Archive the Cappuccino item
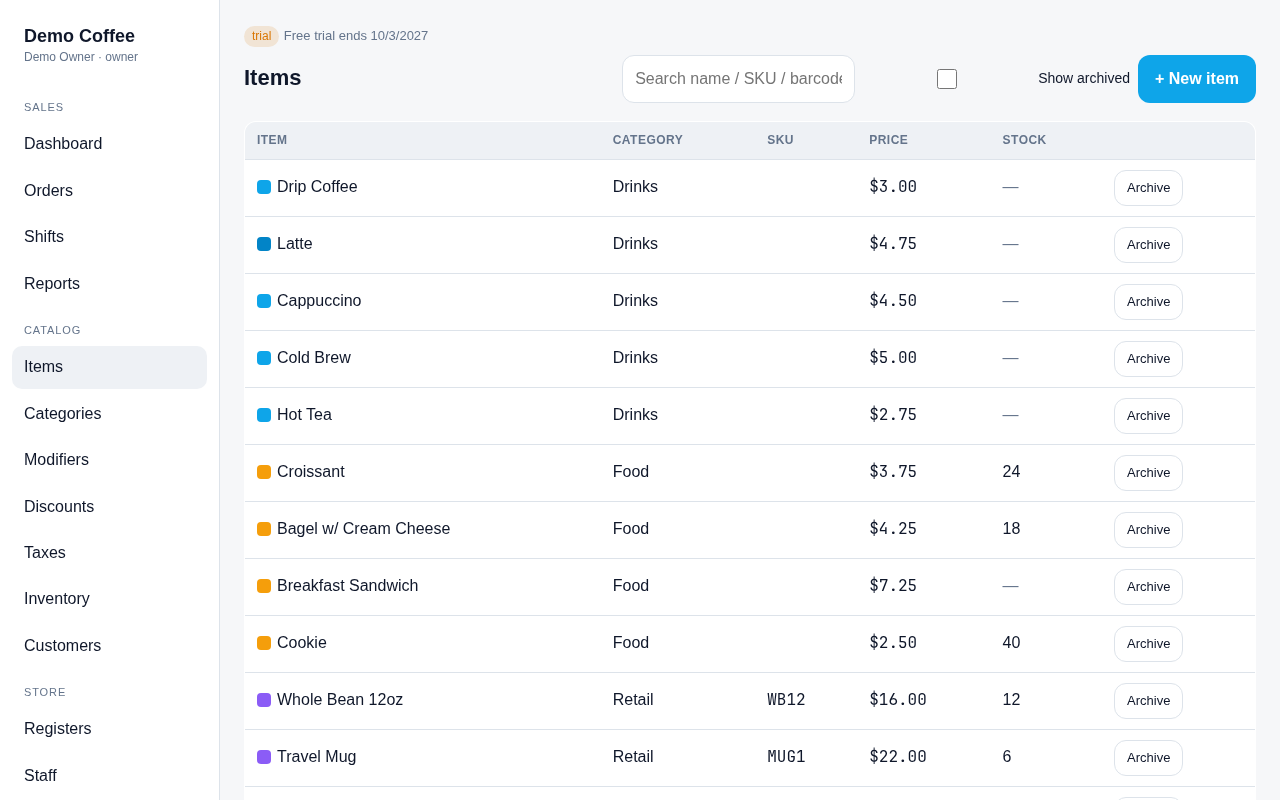The width and height of the screenshot is (1280, 800). tap(1148, 302)
